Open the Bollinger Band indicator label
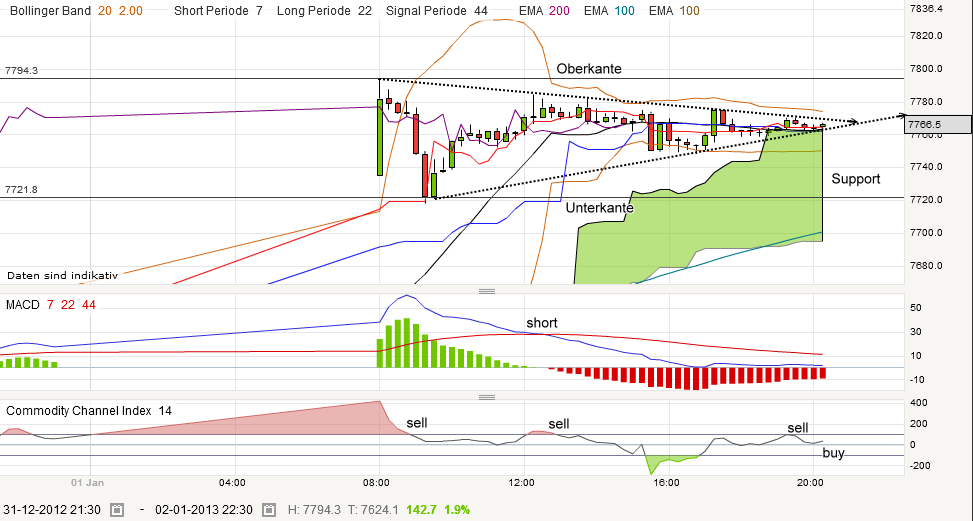 [x=50, y=11]
